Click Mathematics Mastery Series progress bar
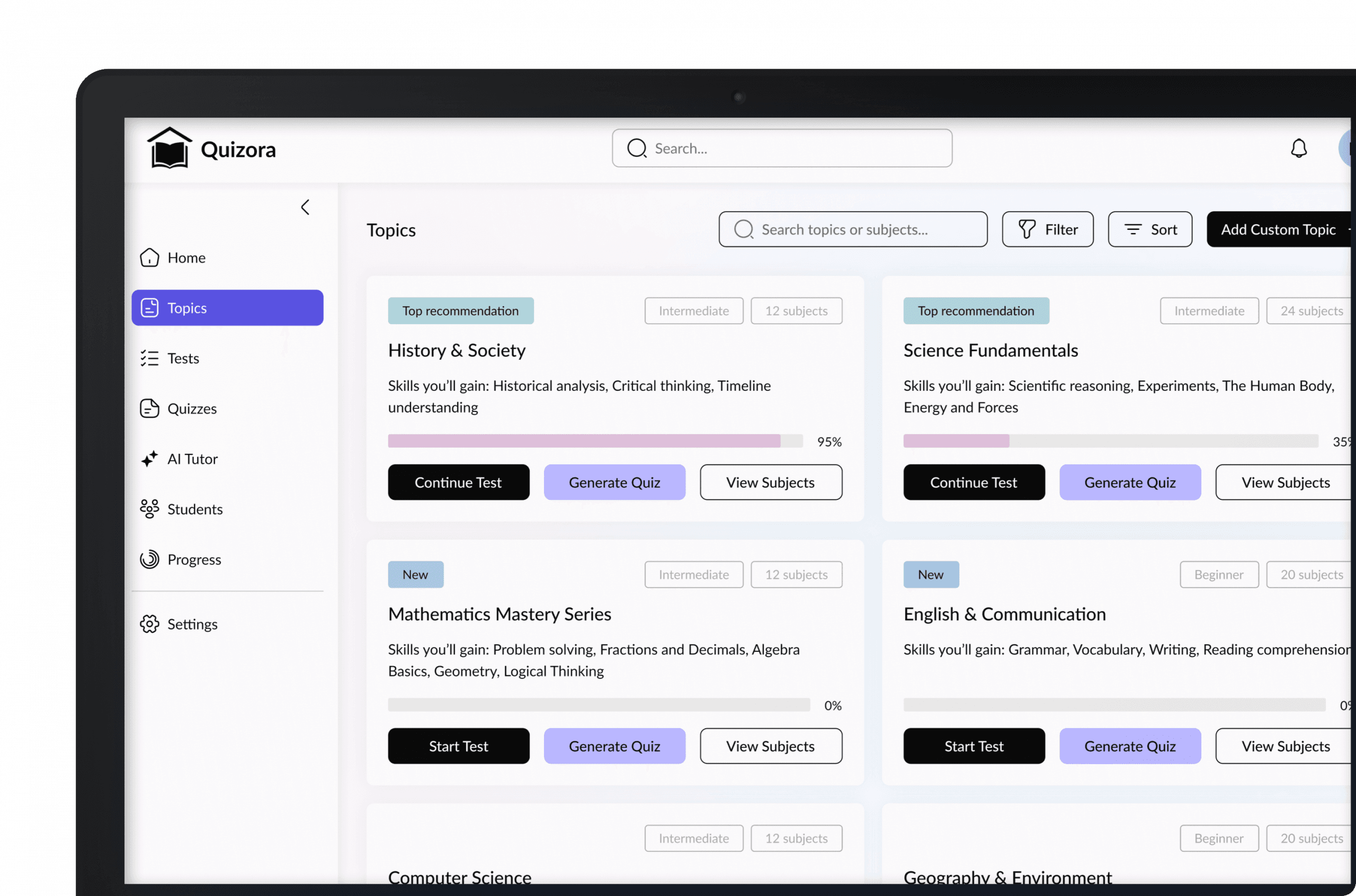1356x896 pixels. (x=599, y=705)
